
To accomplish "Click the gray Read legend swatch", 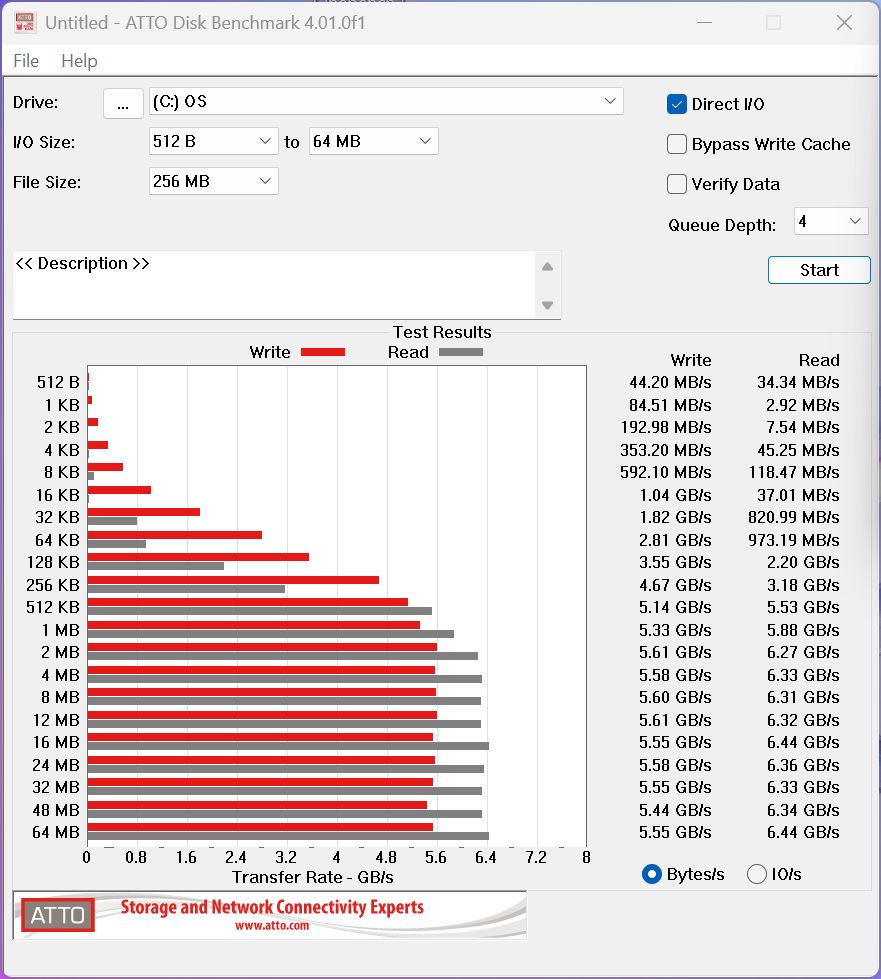I will click(461, 352).
